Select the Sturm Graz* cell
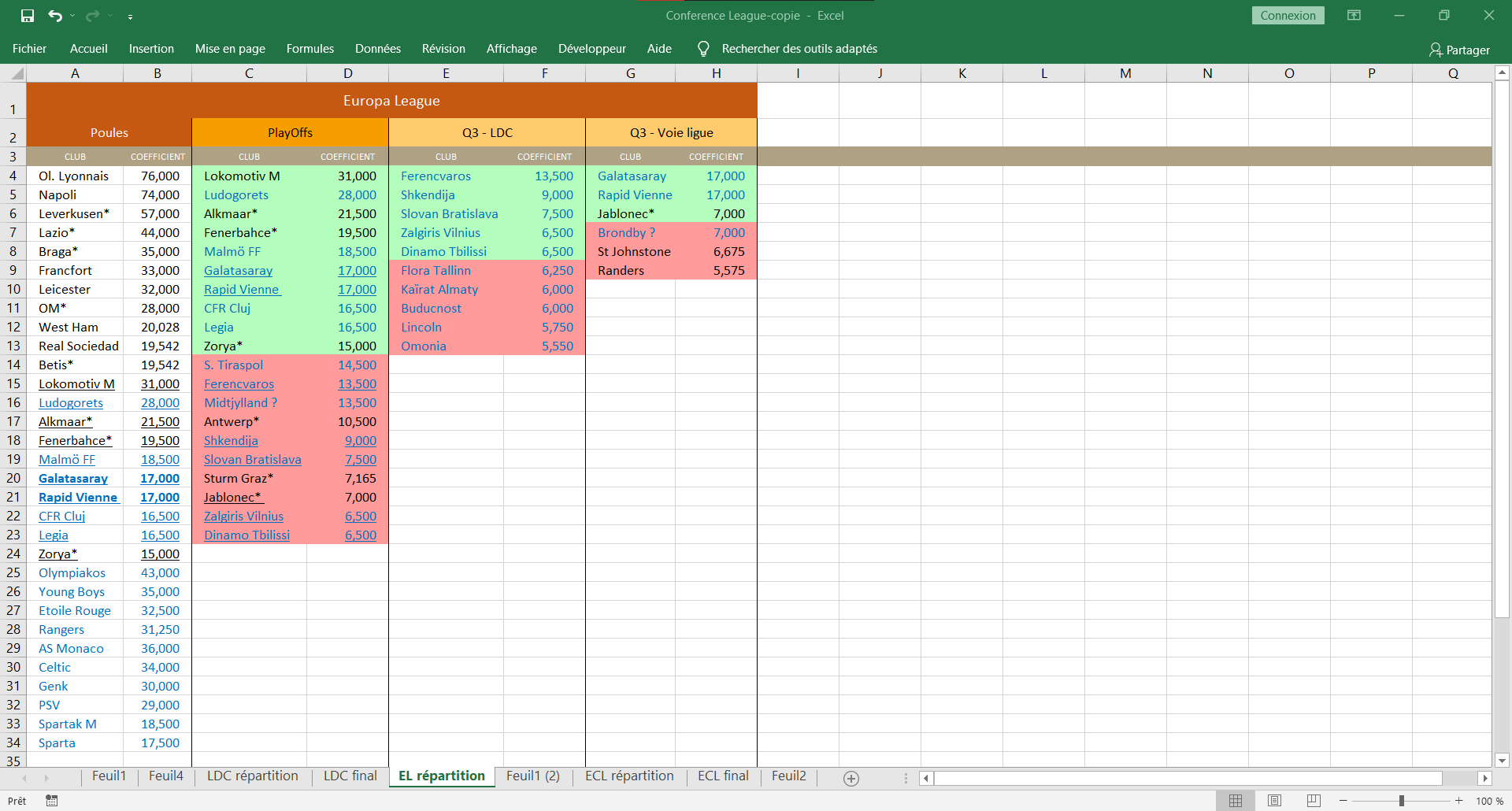Screen dimensions: 1512x811 click(249, 478)
